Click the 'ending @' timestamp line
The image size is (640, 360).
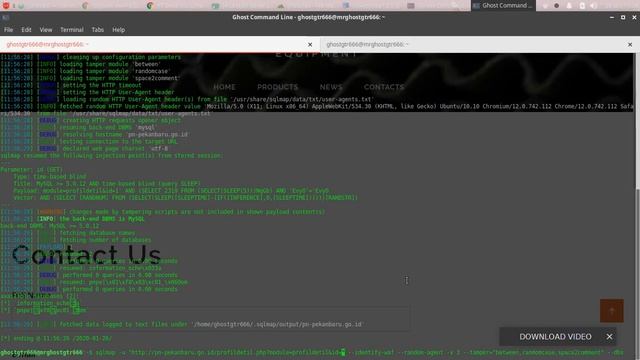coord(56,338)
